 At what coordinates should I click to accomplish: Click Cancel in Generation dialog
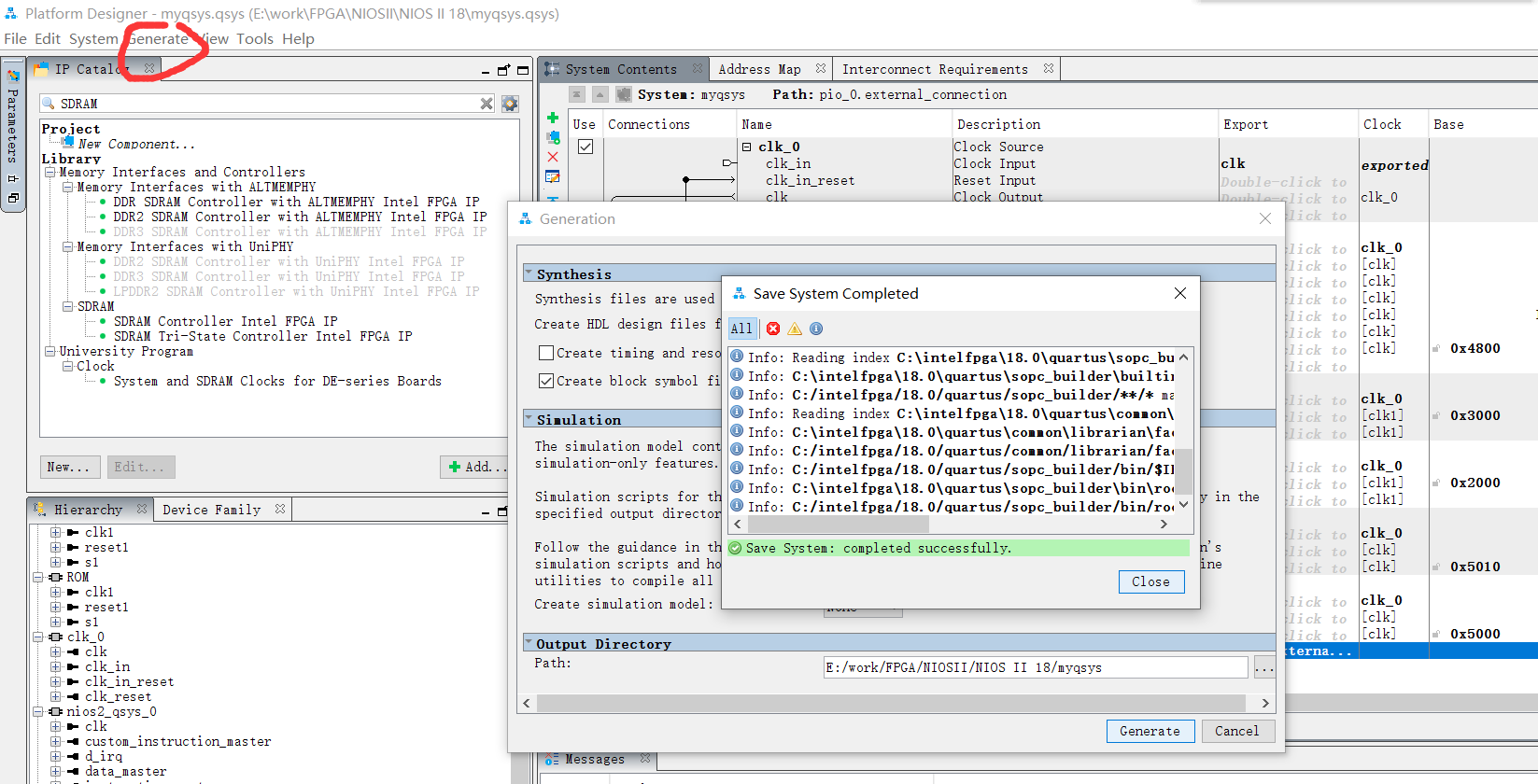point(1236,731)
